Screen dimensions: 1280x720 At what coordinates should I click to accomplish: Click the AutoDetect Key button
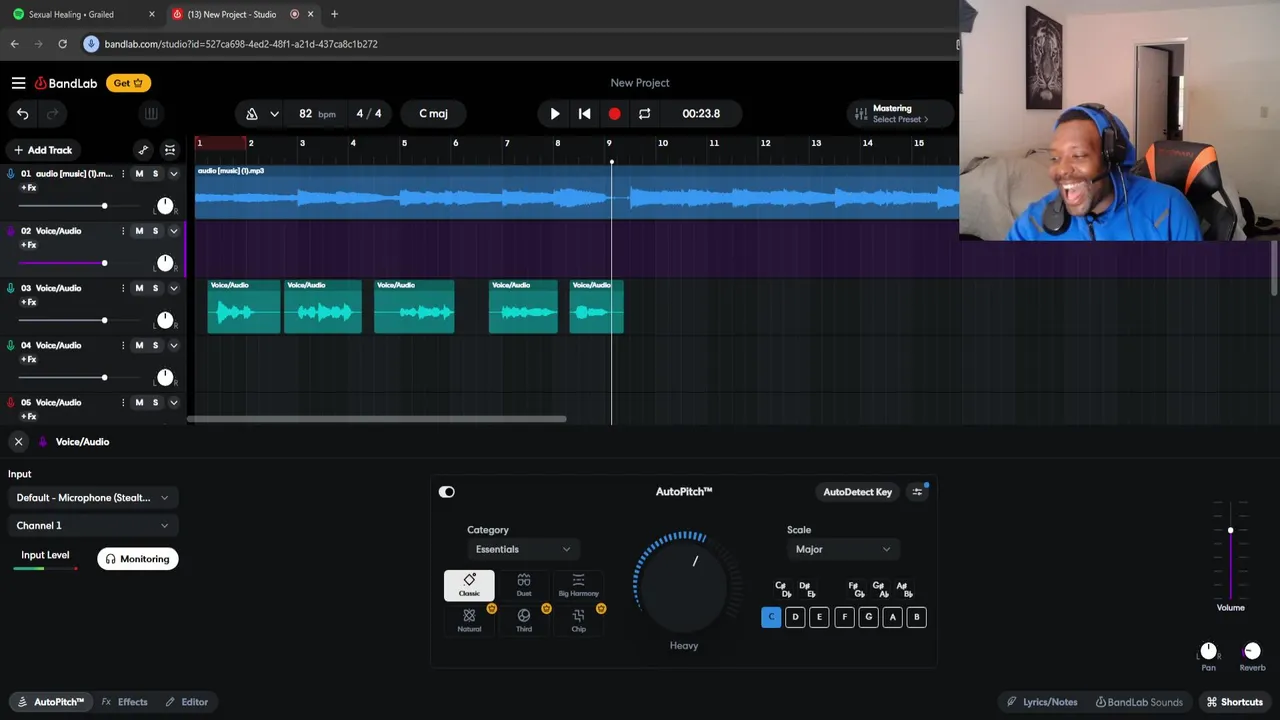pos(857,492)
